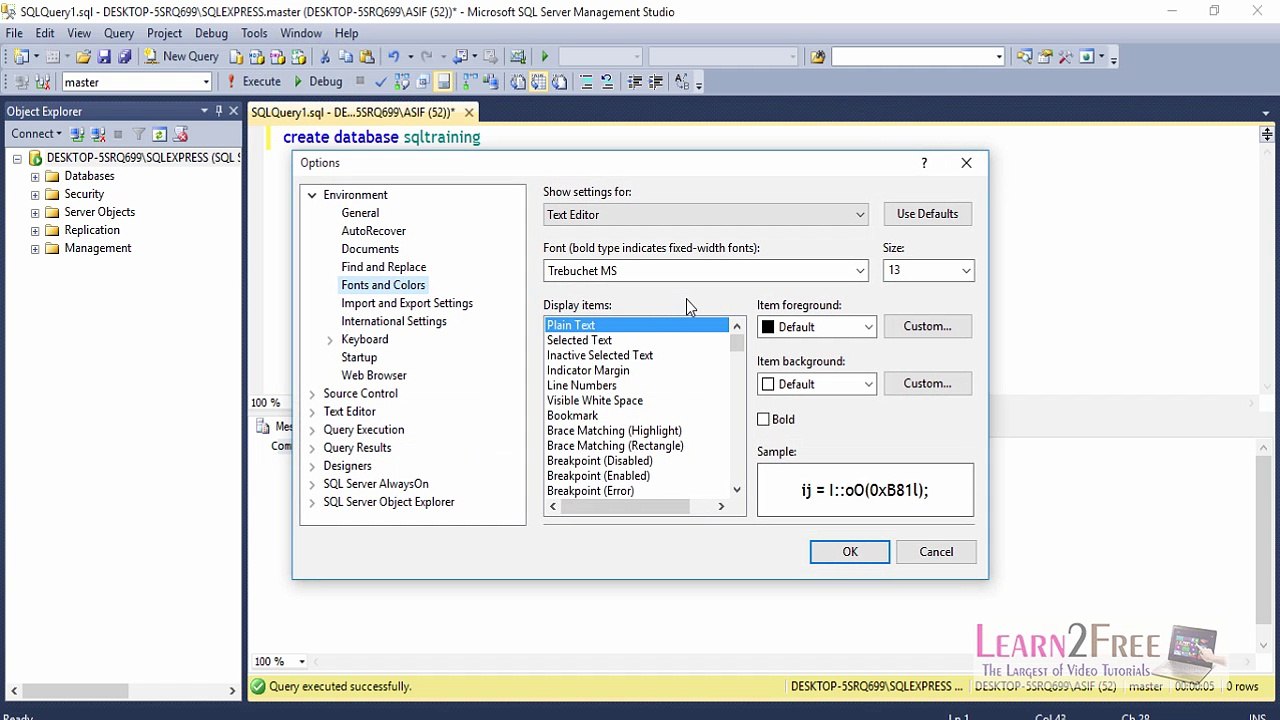Open the font Size dropdown
Viewport: 1280px width, 720px height.
pyautogui.click(x=928, y=271)
